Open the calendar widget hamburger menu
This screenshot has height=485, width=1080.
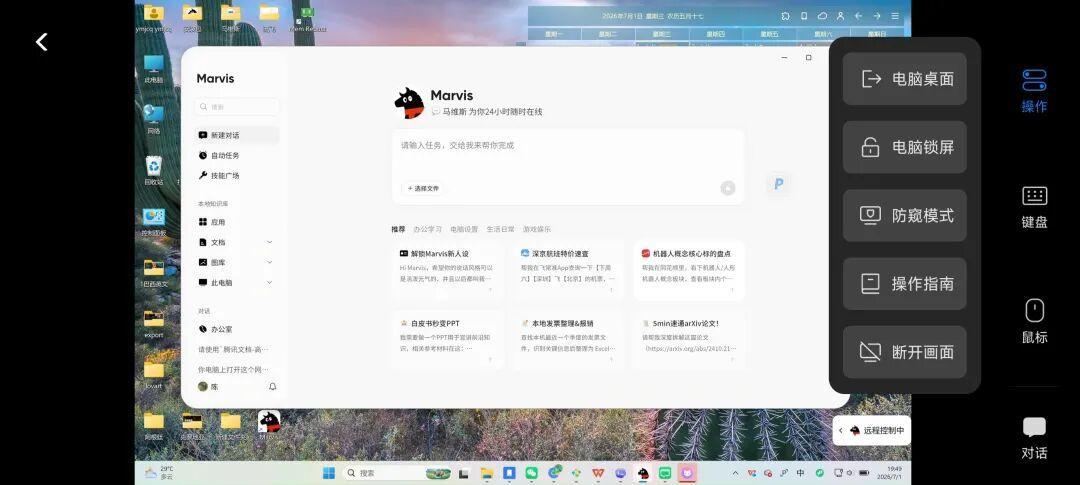pyautogui.click(x=895, y=16)
